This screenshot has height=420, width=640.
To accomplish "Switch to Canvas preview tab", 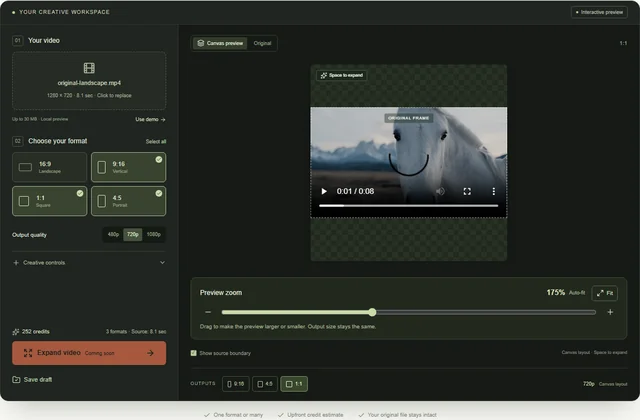I will pyautogui.click(x=220, y=43).
